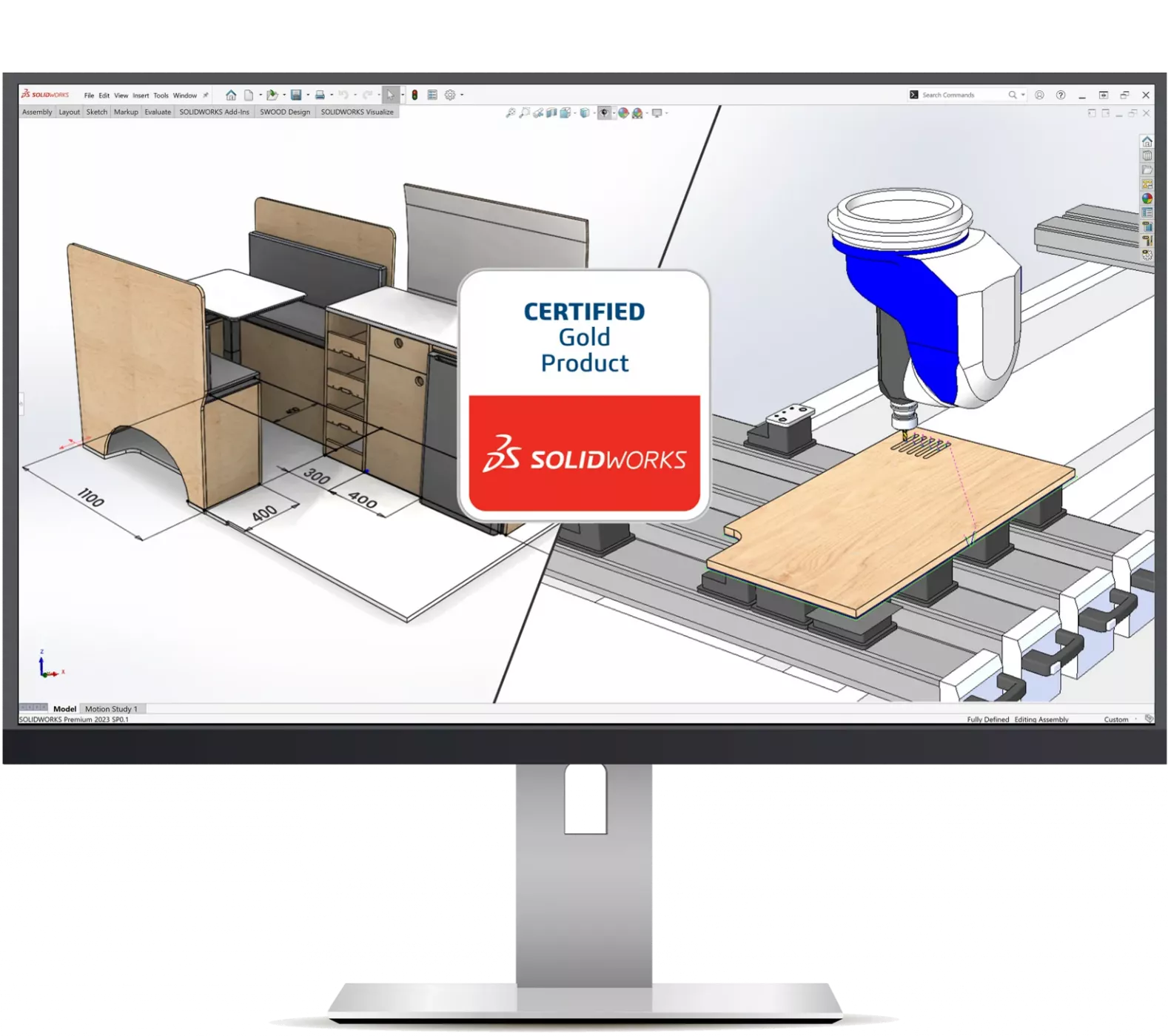Open the bottom gear tab in task pane
Screen dimensions: 1168x1036
[1147, 255]
